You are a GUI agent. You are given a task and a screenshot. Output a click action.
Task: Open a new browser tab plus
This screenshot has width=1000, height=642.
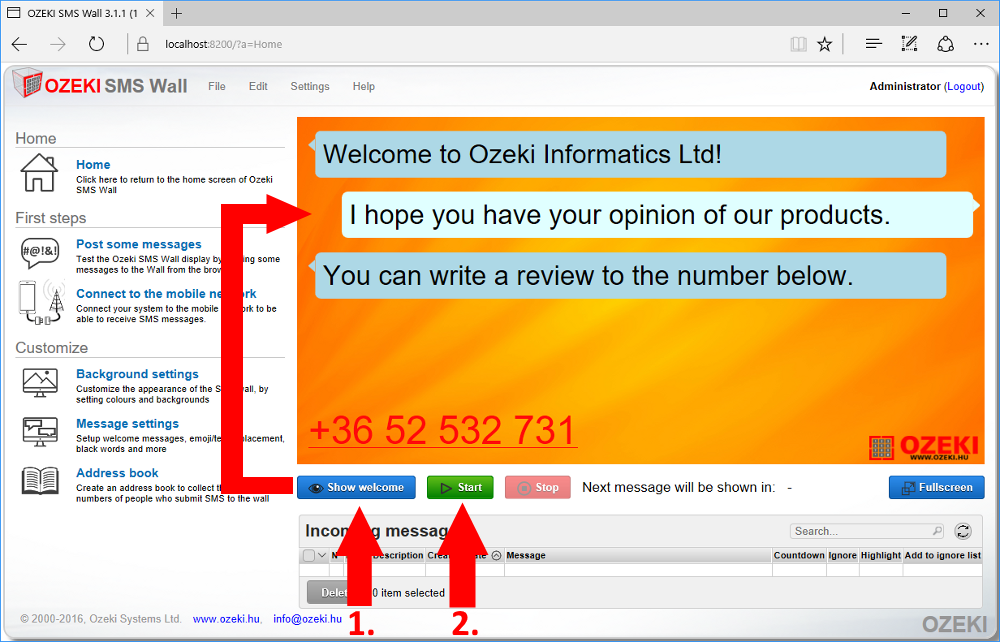click(x=177, y=13)
